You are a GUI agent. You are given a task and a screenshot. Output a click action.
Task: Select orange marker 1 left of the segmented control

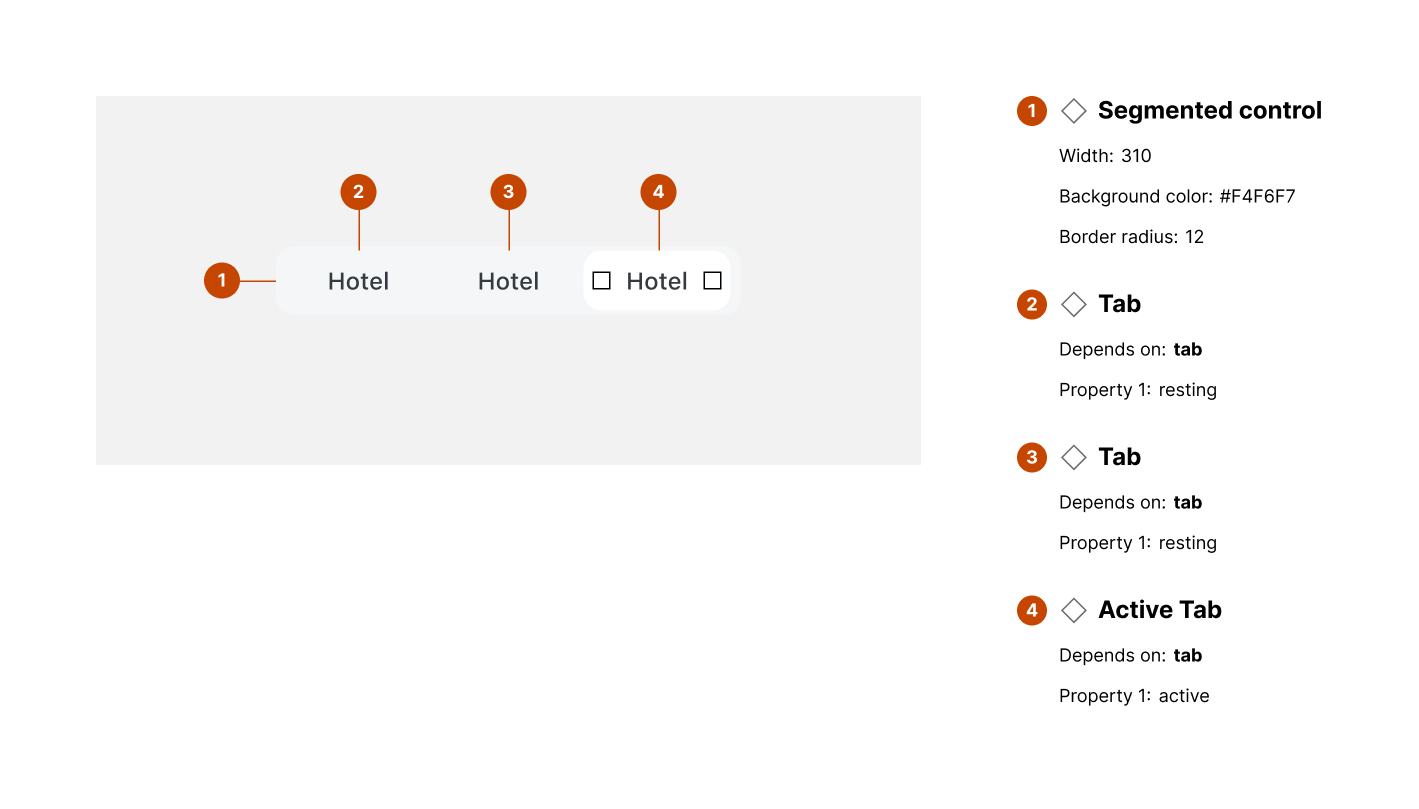pos(222,281)
